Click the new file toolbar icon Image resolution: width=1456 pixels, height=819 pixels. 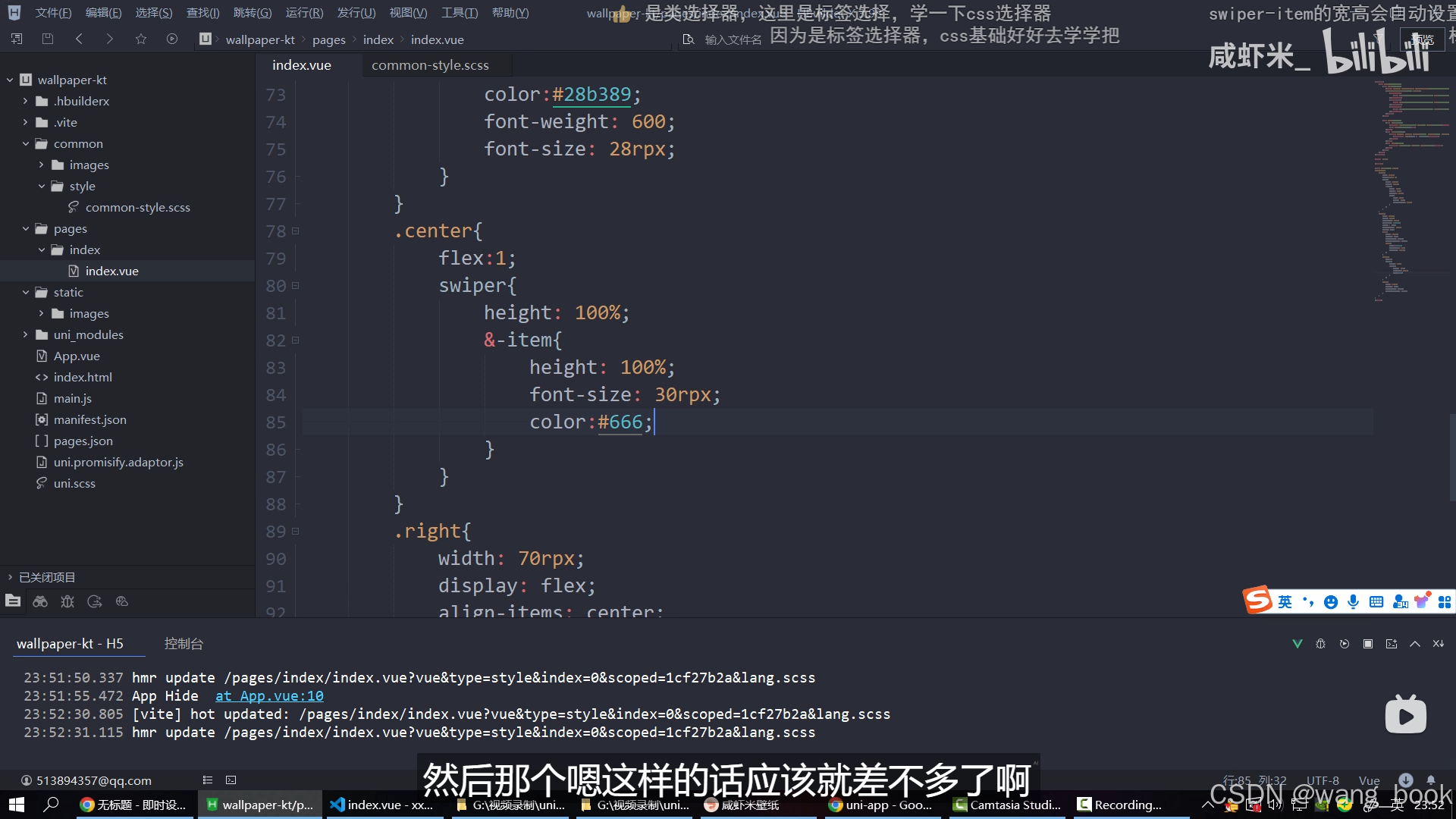[x=17, y=39]
